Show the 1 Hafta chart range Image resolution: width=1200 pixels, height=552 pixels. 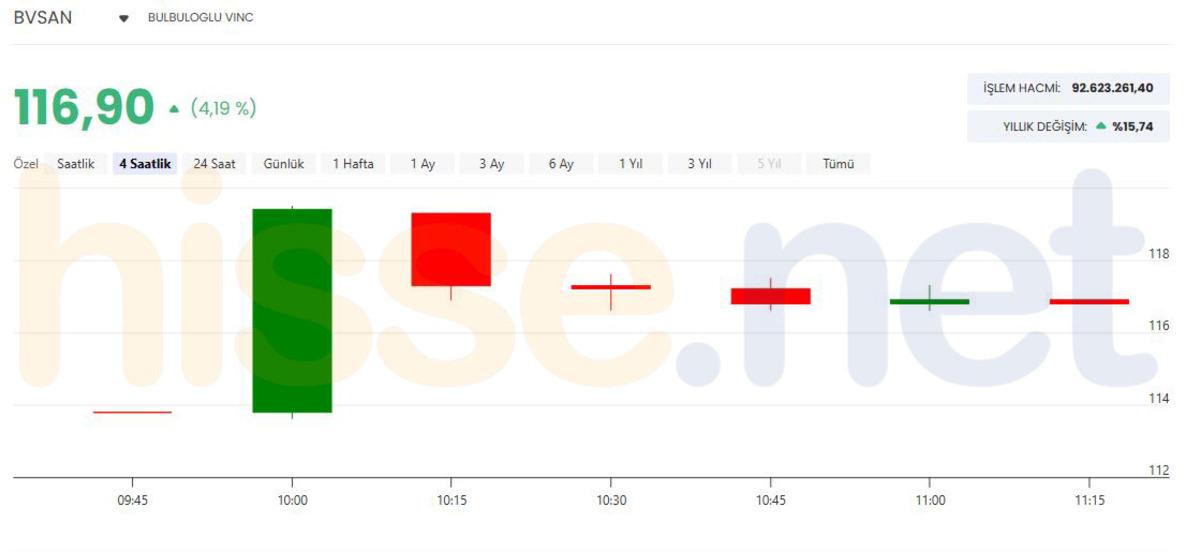[x=353, y=164]
